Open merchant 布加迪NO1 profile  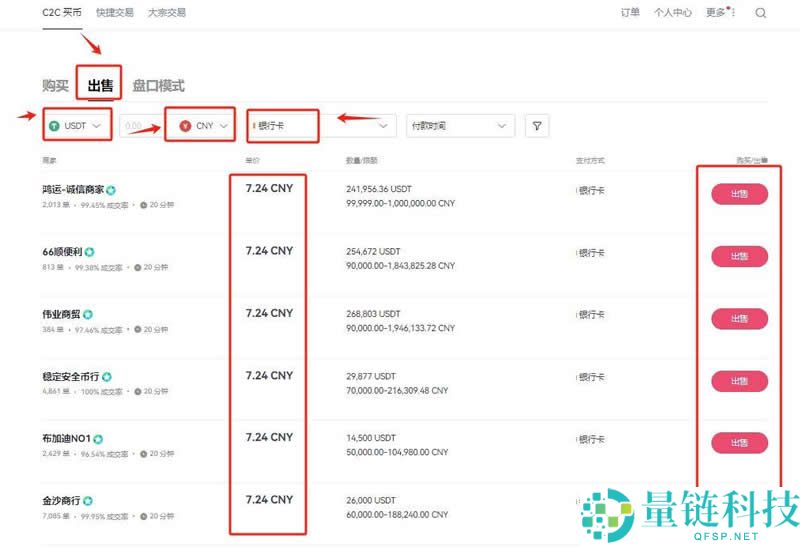[x=66, y=438]
